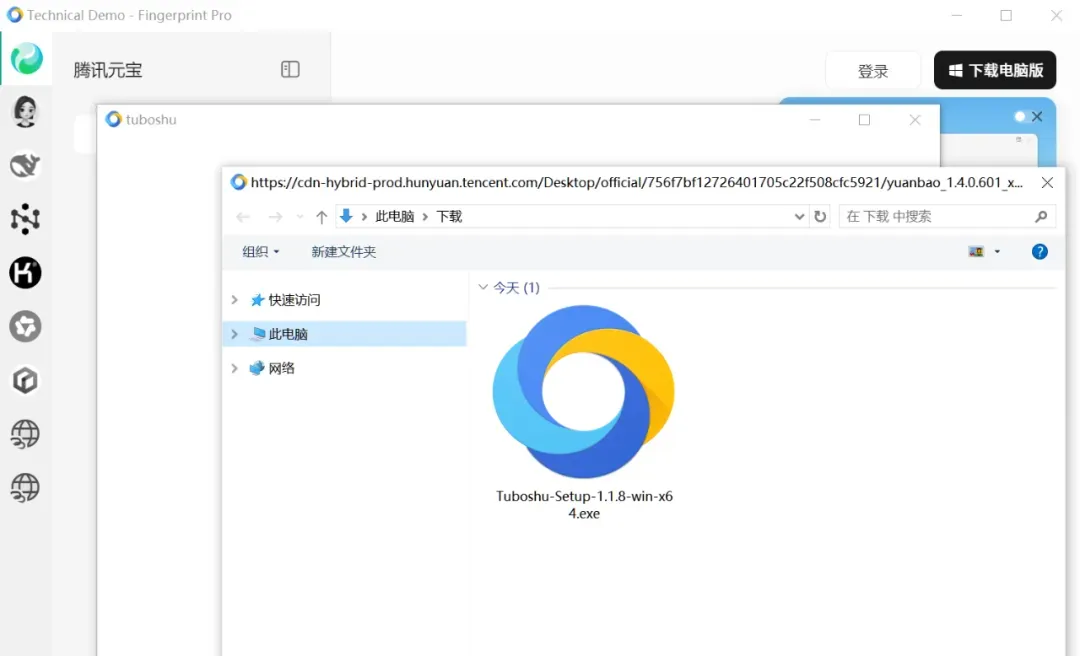1080x656 pixels.
Task: Open the address path history dropdown
Action: pyautogui.click(x=799, y=216)
